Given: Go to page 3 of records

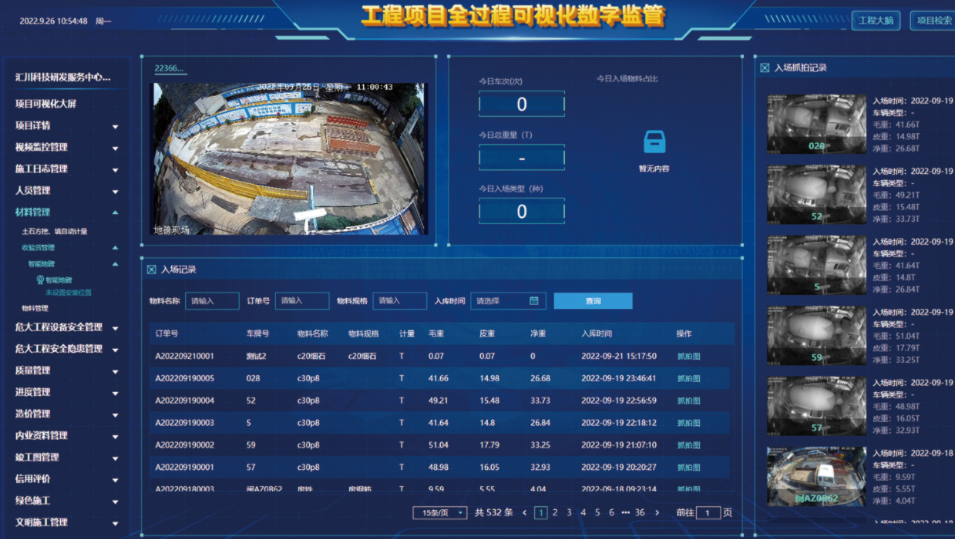Looking at the screenshot, I should [569, 513].
